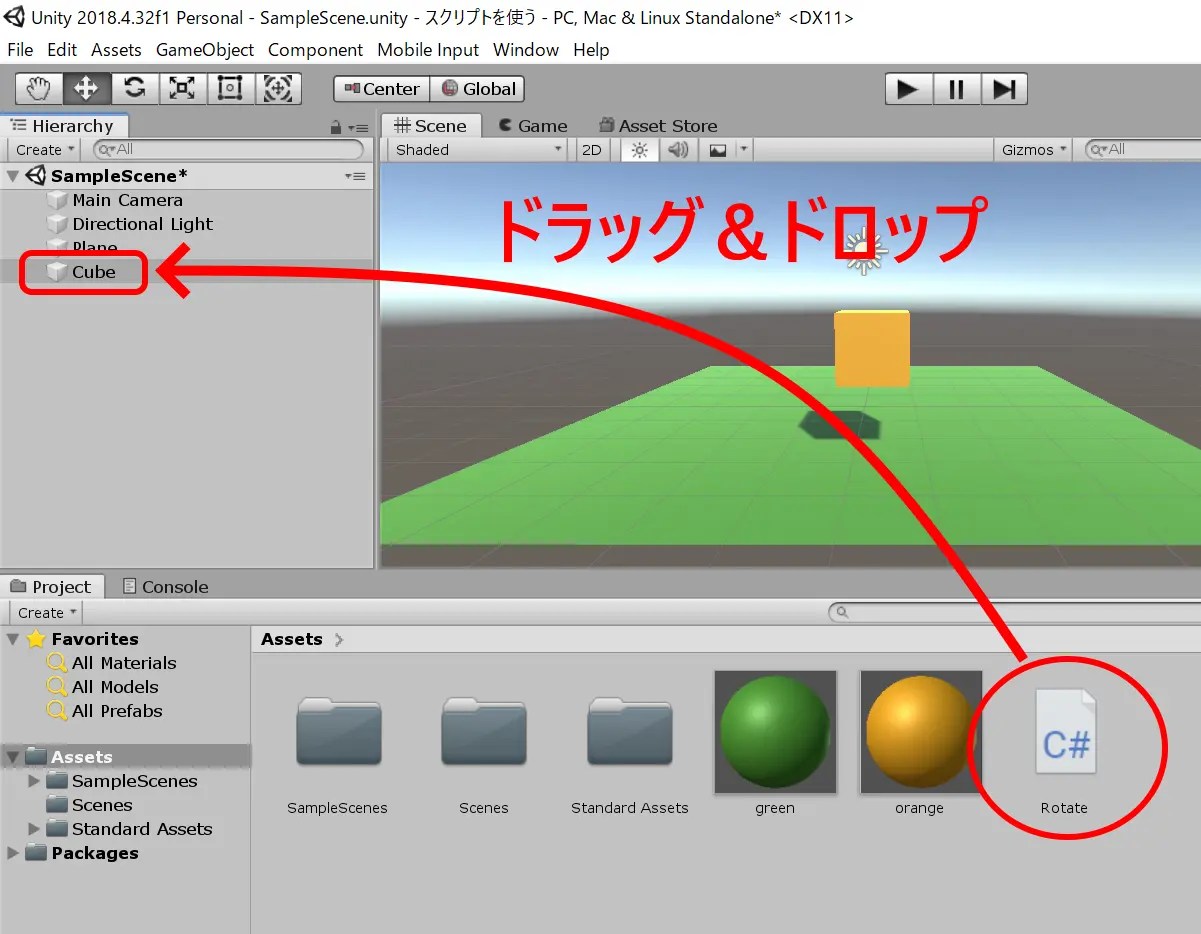Select the Hierarchy tab

point(62,126)
